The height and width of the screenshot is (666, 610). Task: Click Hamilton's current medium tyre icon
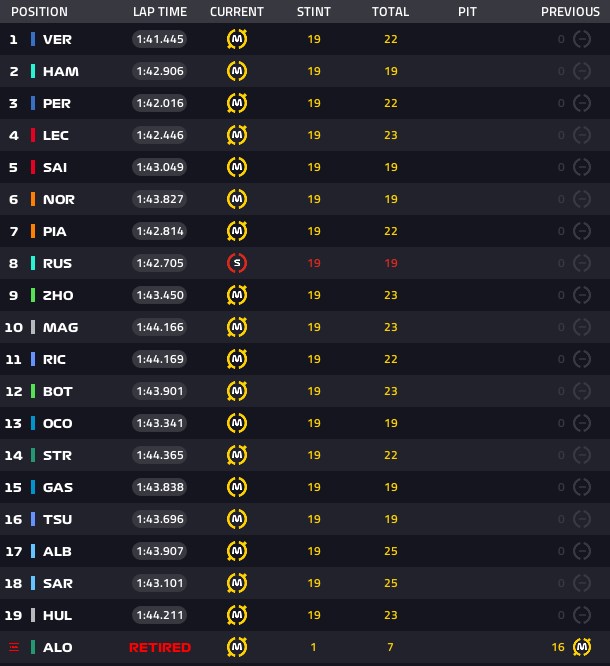(237, 71)
